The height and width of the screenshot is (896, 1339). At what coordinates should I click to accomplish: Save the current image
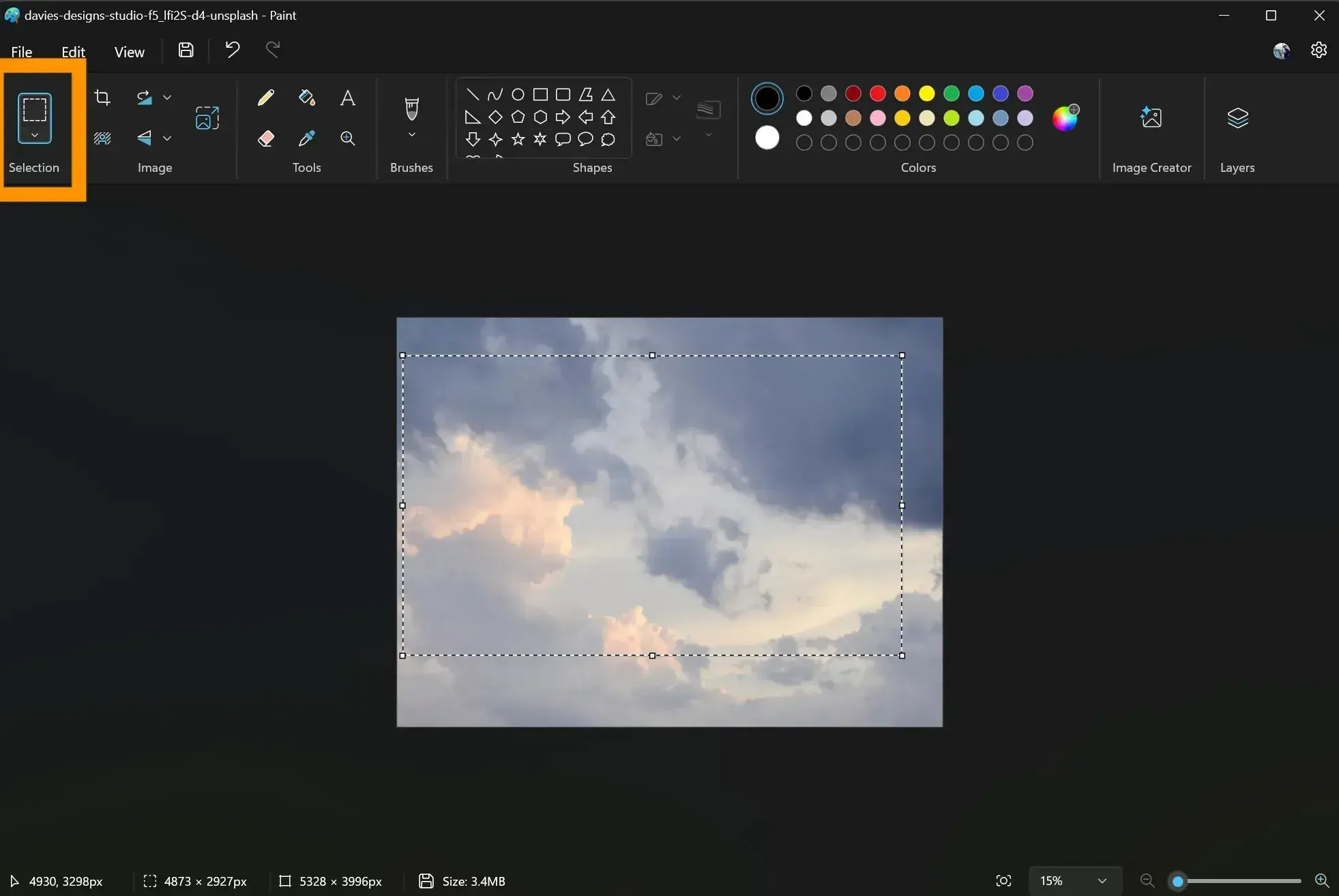click(x=185, y=50)
